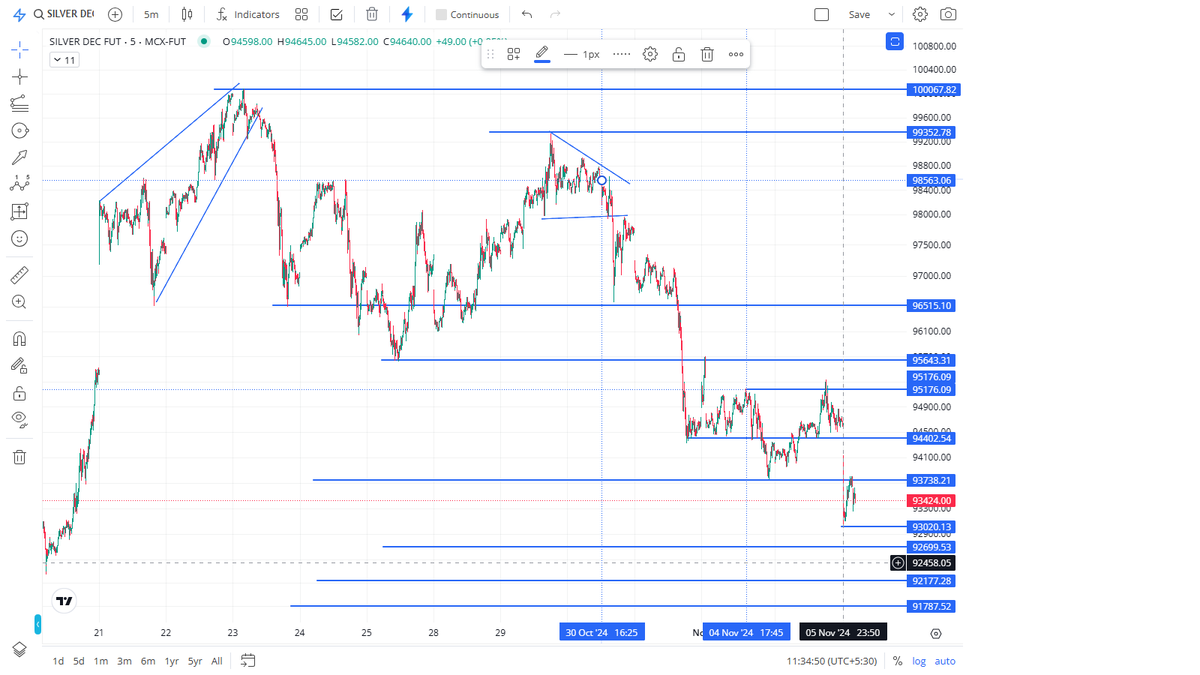Select the 5d time range

pos(79,661)
